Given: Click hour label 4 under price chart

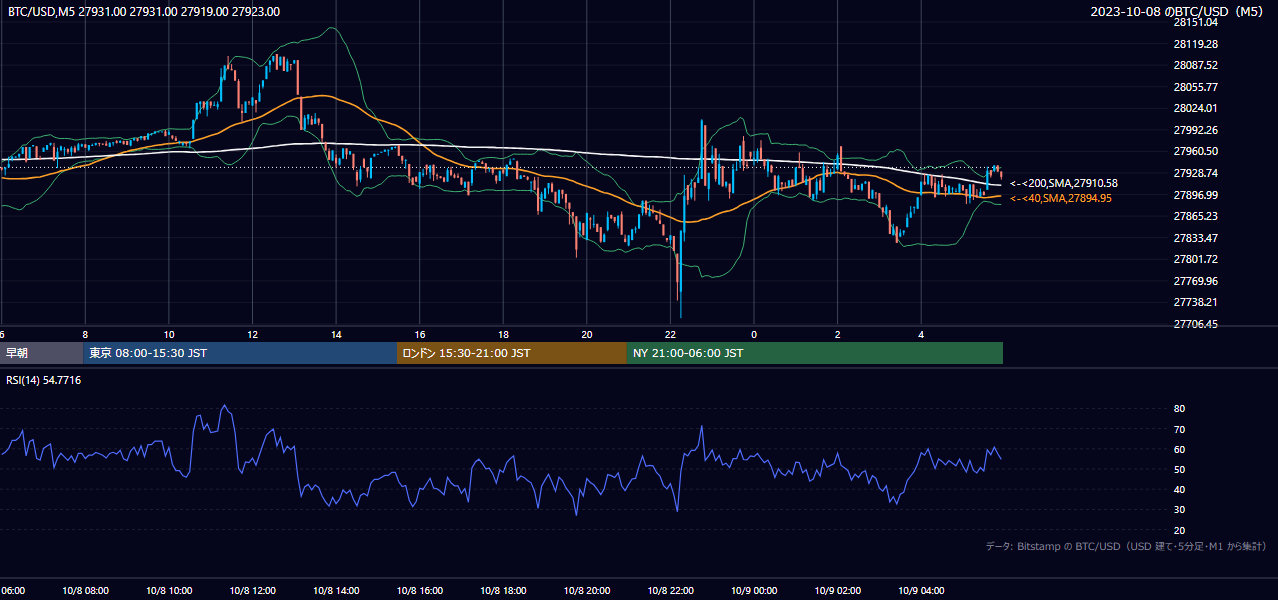Looking at the screenshot, I should pos(921,334).
